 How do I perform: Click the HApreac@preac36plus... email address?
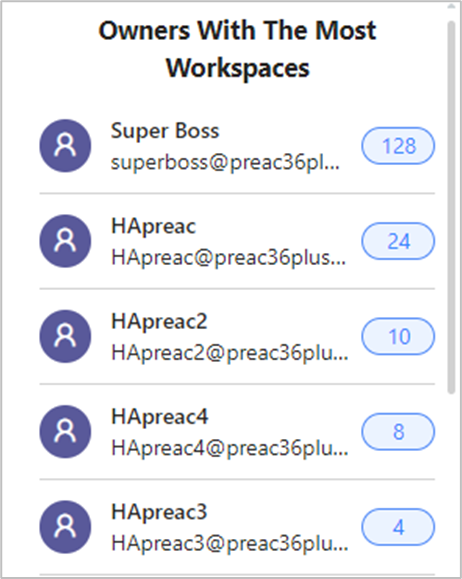pyautogui.click(x=229, y=257)
